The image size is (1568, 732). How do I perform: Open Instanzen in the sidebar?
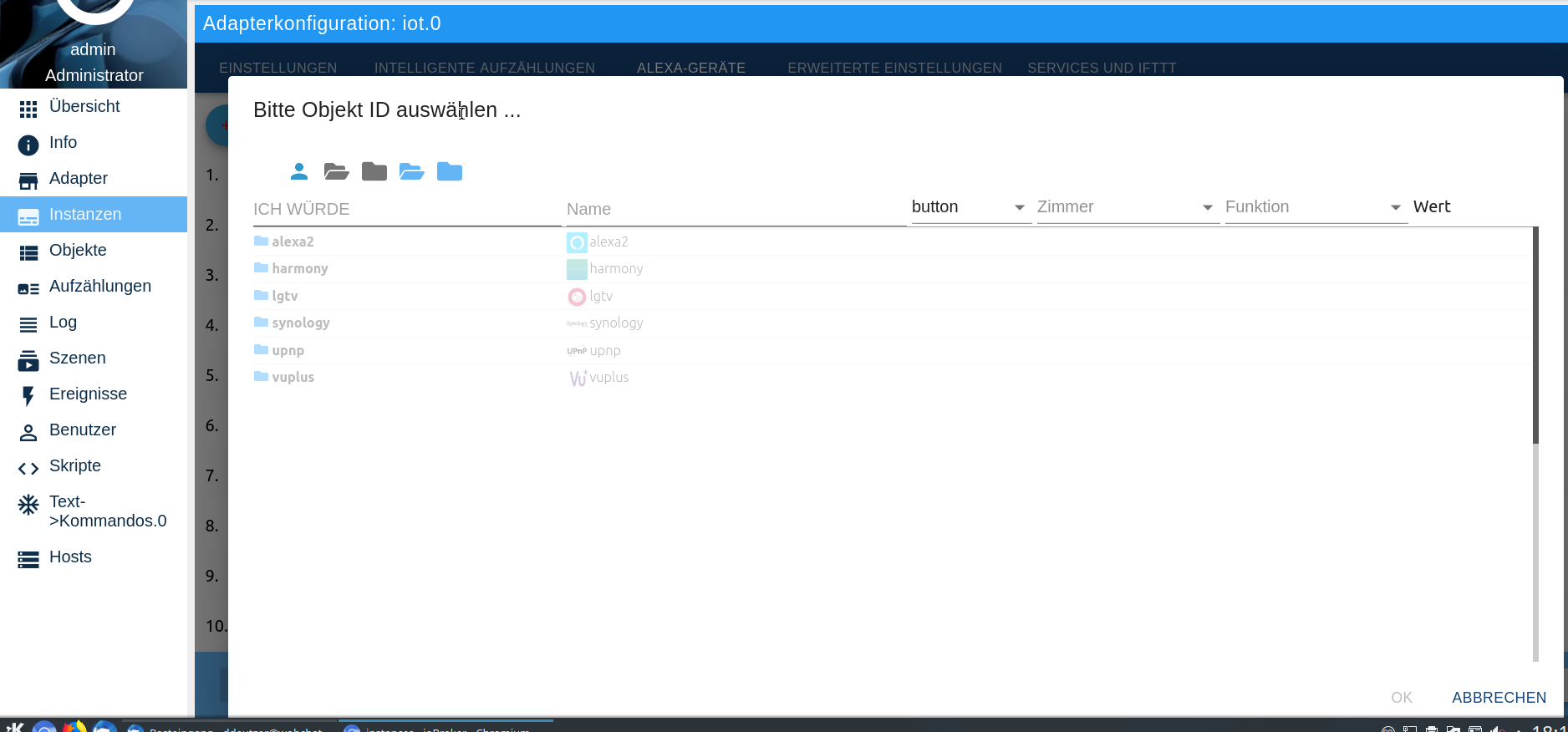[x=94, y=215]
